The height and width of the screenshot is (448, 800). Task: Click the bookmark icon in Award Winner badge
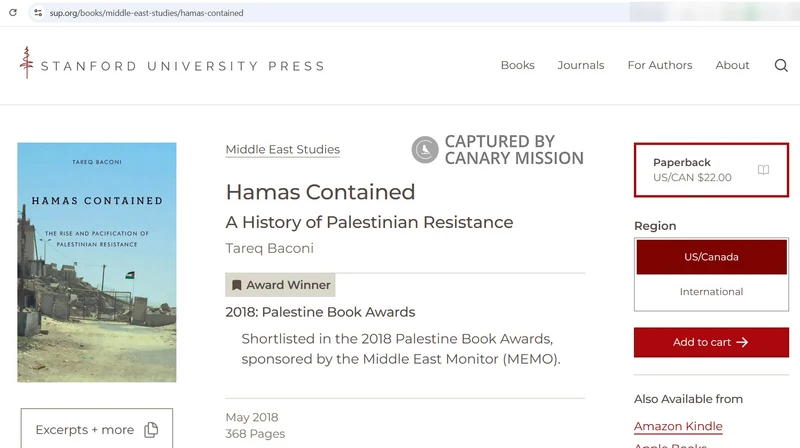(237, 285)
